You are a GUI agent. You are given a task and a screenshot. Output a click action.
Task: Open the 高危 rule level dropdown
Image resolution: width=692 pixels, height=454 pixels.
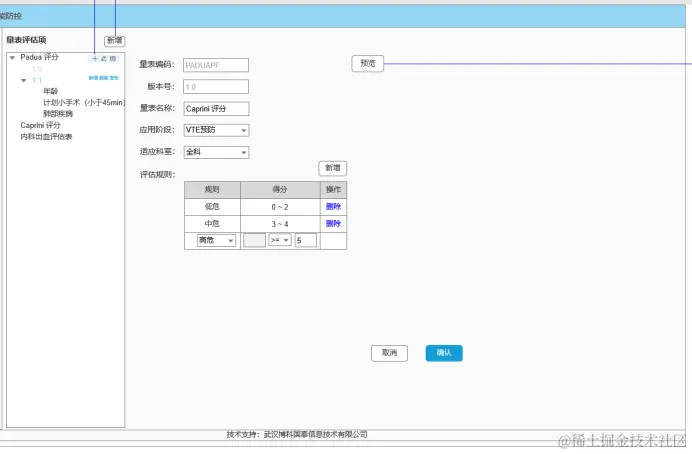click(216, 240)
